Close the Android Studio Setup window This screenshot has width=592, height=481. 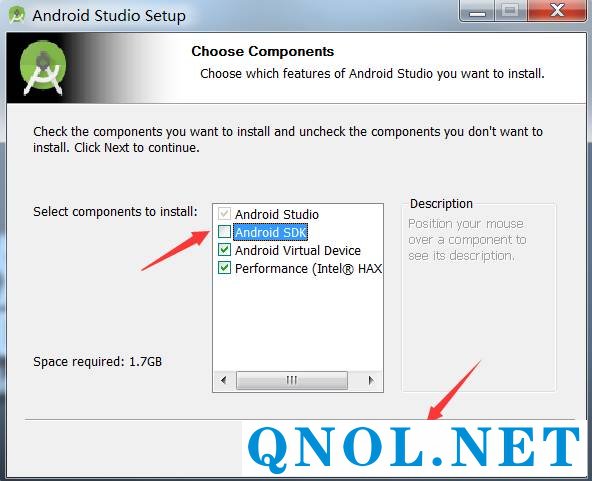point(558,11)
